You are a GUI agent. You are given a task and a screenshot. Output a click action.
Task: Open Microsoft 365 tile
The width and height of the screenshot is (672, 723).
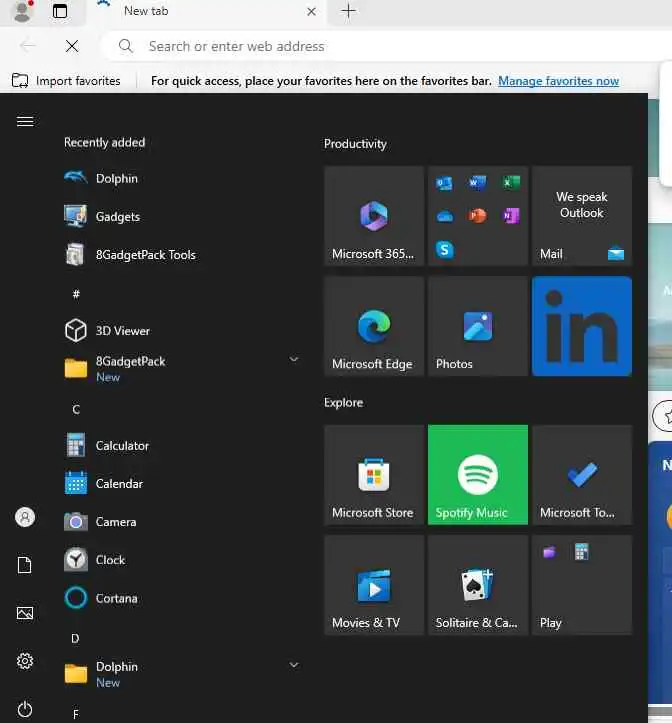(374, 216)
